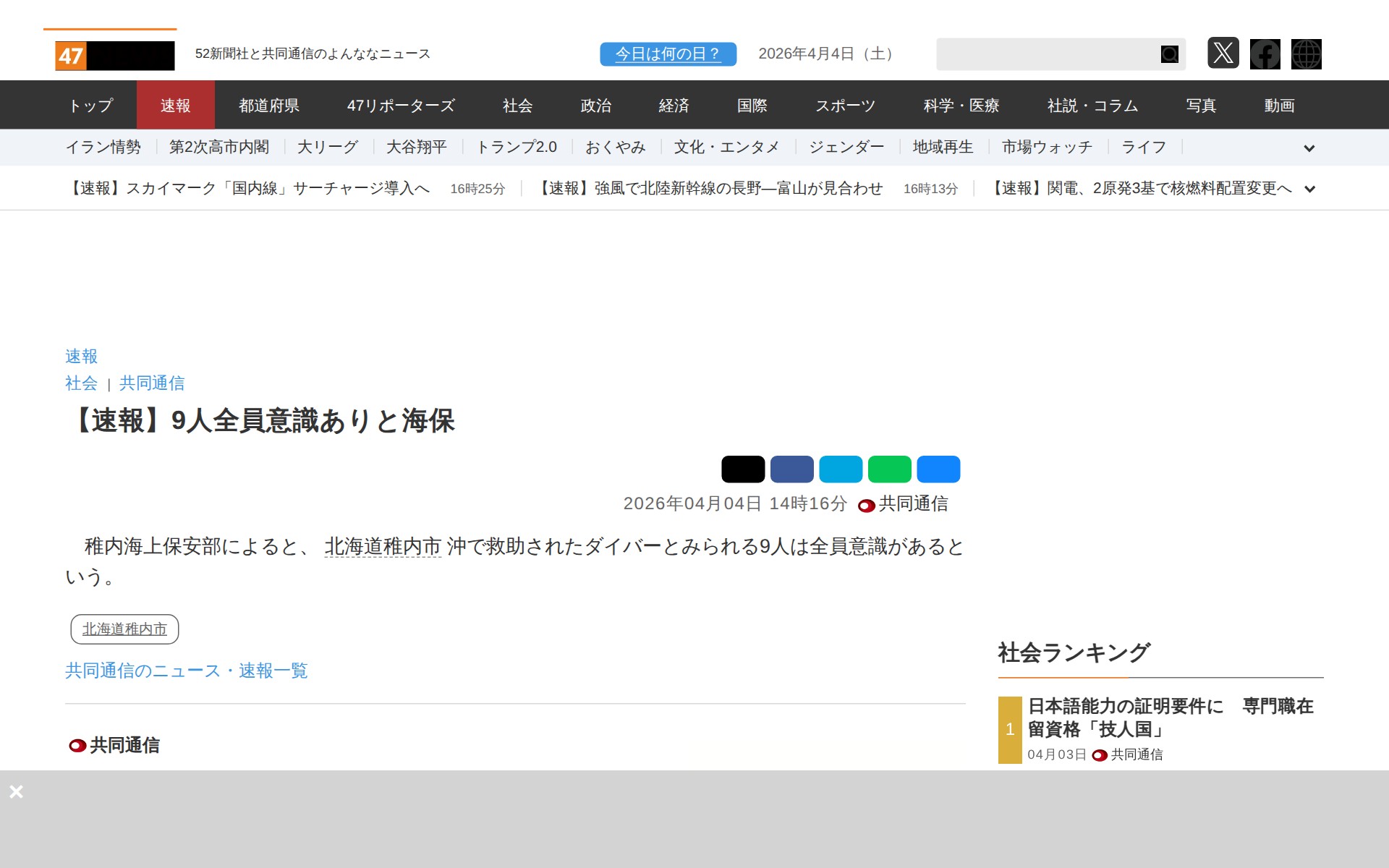Switch to the 速報 navigation tab
This screenshot has width=1389, height=868.
click(176, 105)
